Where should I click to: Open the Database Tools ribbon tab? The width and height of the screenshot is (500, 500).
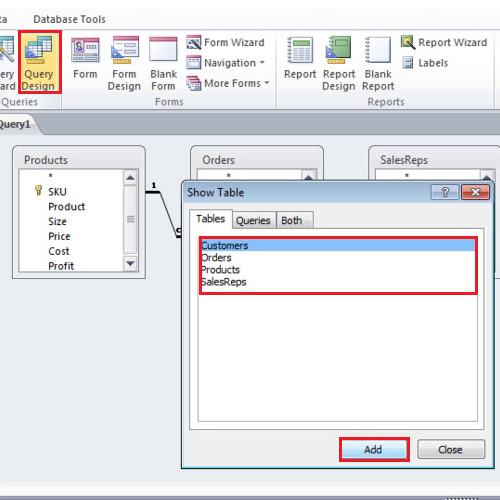69,19
